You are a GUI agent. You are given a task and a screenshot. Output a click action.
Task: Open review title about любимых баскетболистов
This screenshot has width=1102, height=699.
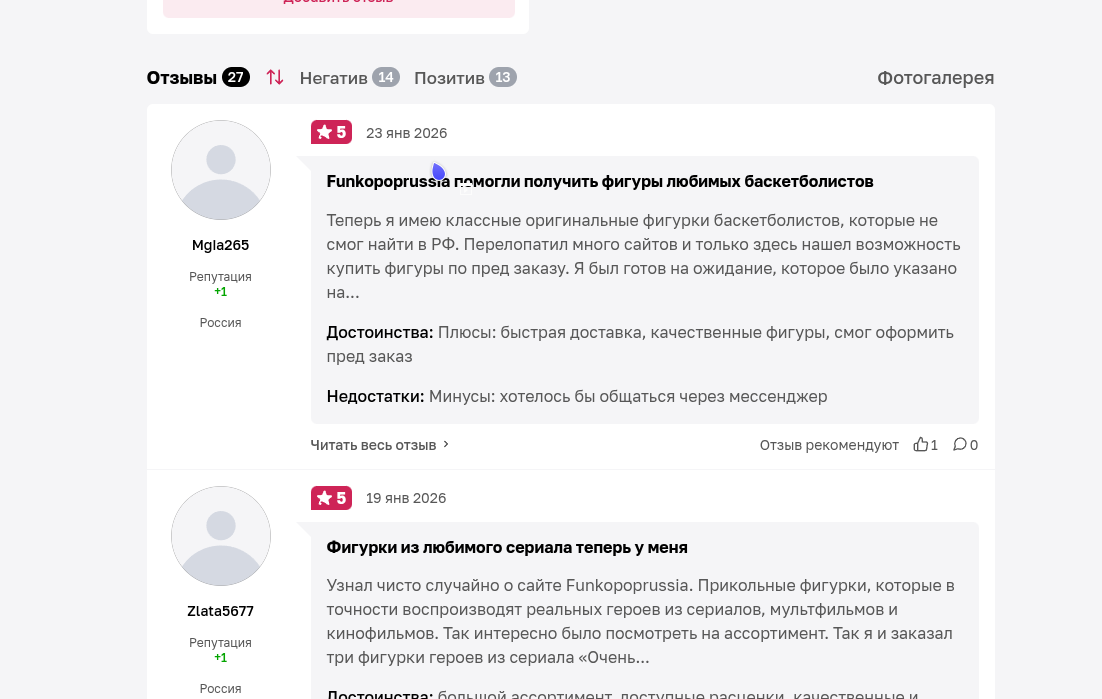599,181
